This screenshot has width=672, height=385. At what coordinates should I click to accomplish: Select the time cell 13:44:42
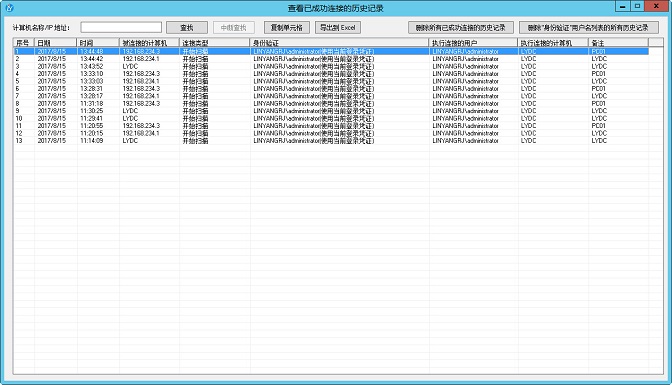(x=91, y=59)
